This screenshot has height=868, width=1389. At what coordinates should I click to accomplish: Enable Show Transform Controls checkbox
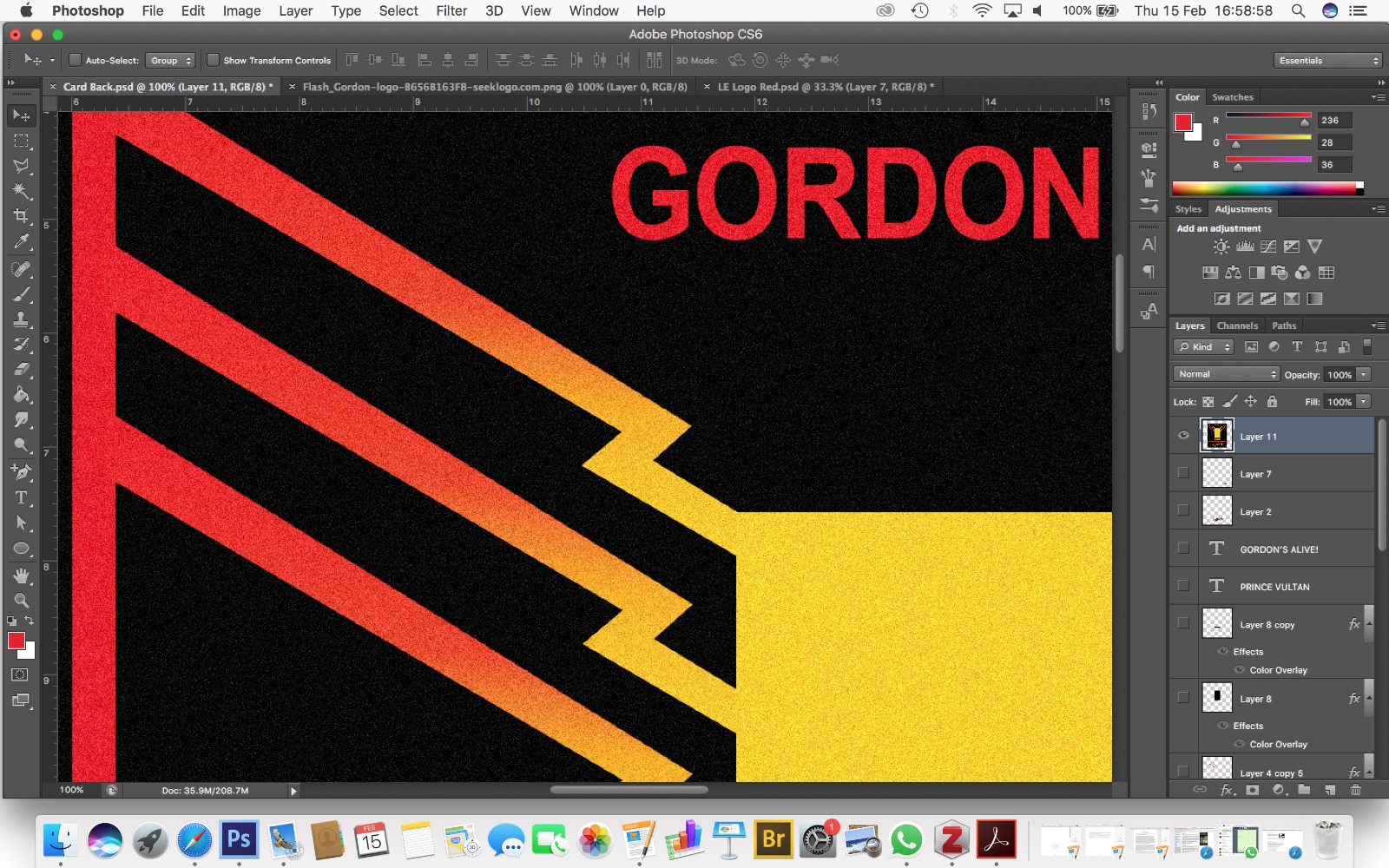tap(213, 60)
